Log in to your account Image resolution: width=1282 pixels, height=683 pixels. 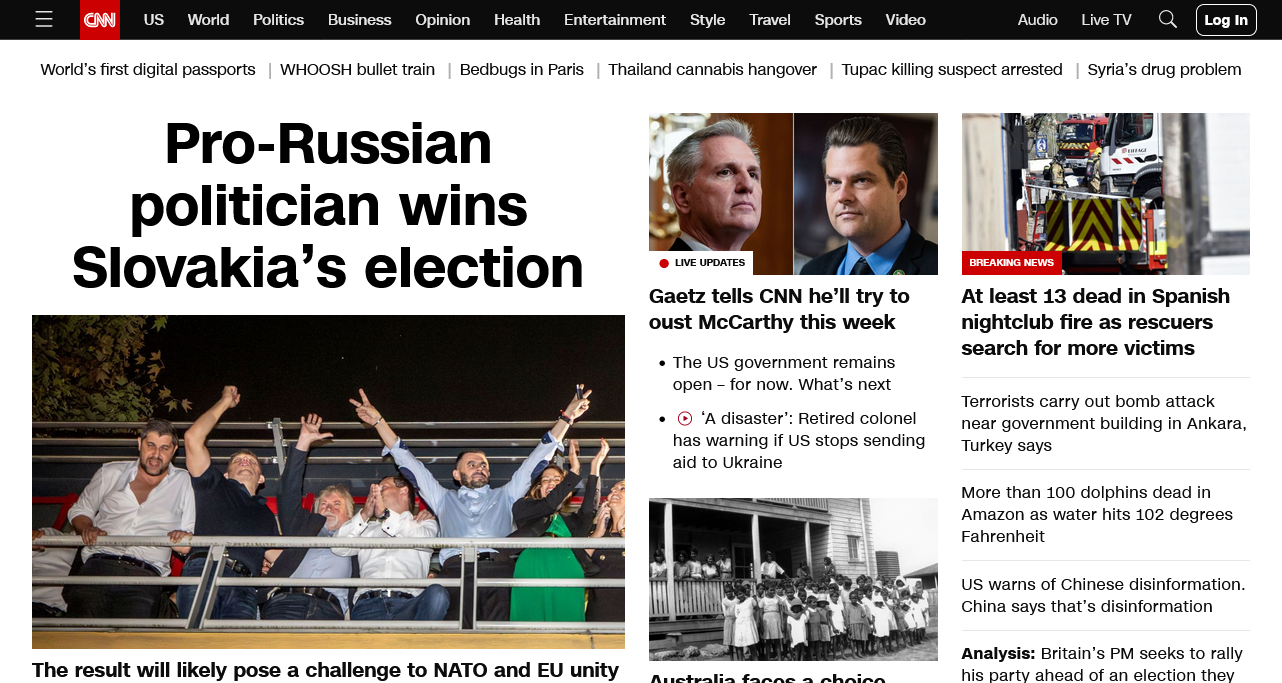click(1226, 20)
